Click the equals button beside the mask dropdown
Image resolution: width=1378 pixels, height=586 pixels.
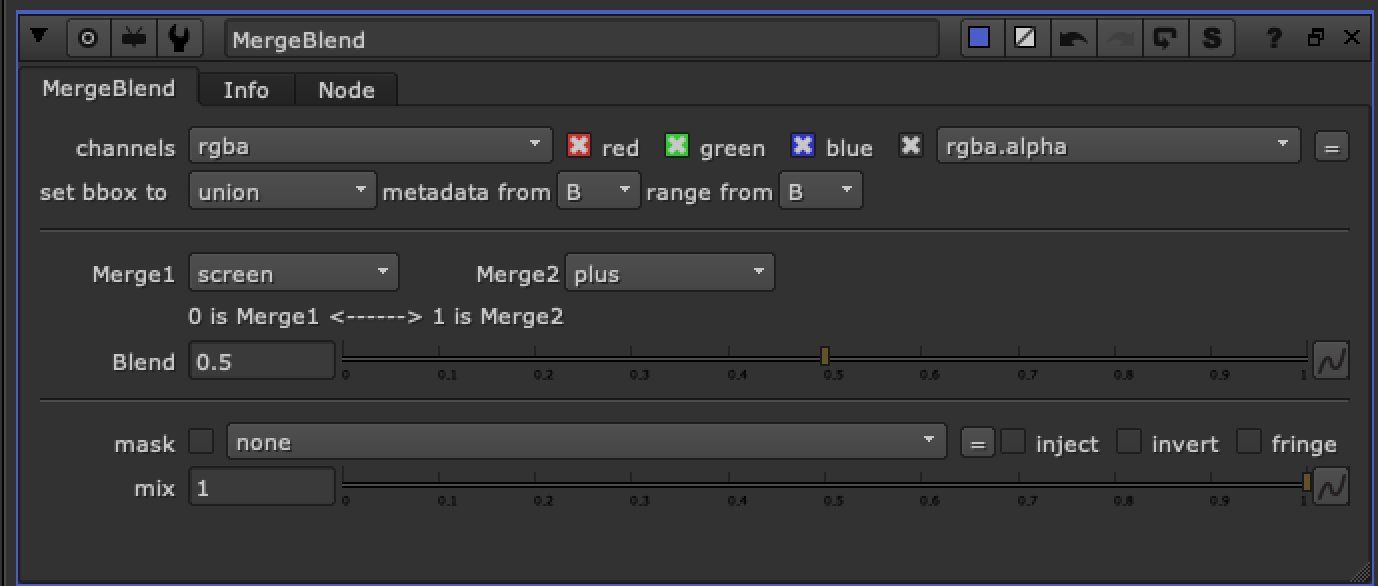(977, 441)
